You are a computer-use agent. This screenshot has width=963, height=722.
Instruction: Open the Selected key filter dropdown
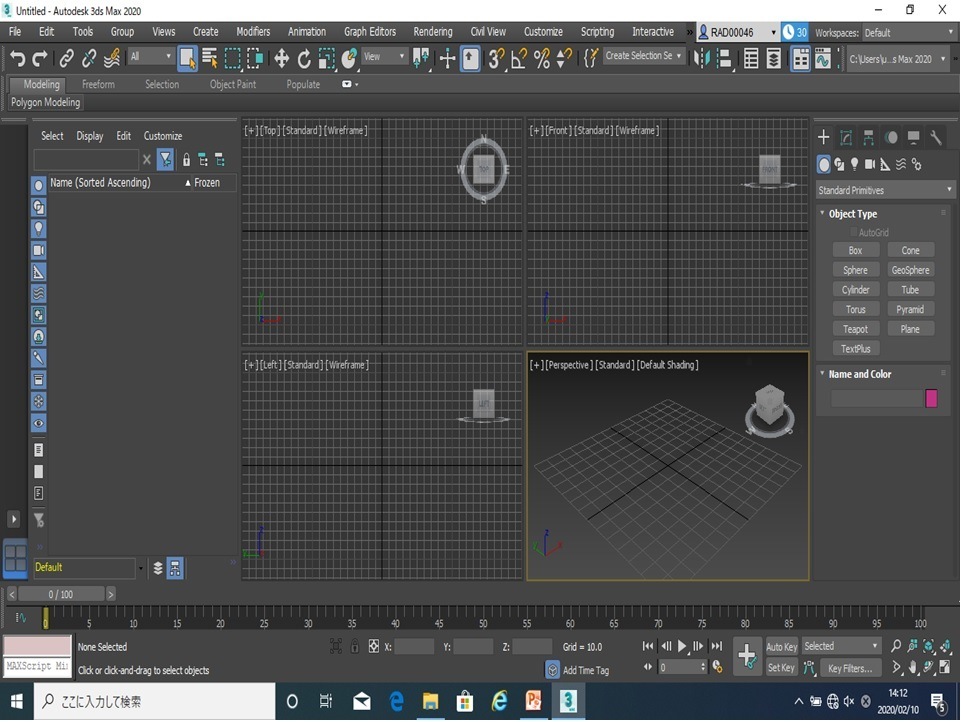pyautogui.click(x=841, y=646)
